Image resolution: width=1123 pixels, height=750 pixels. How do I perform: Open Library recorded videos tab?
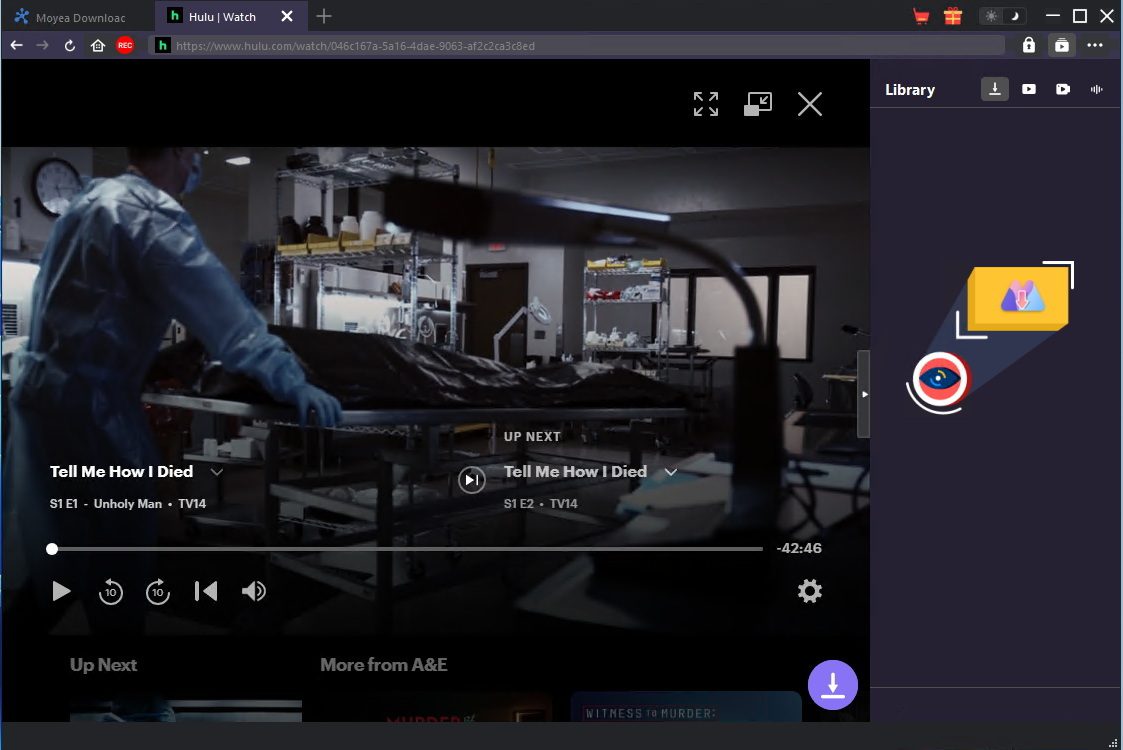[1063, 90]
